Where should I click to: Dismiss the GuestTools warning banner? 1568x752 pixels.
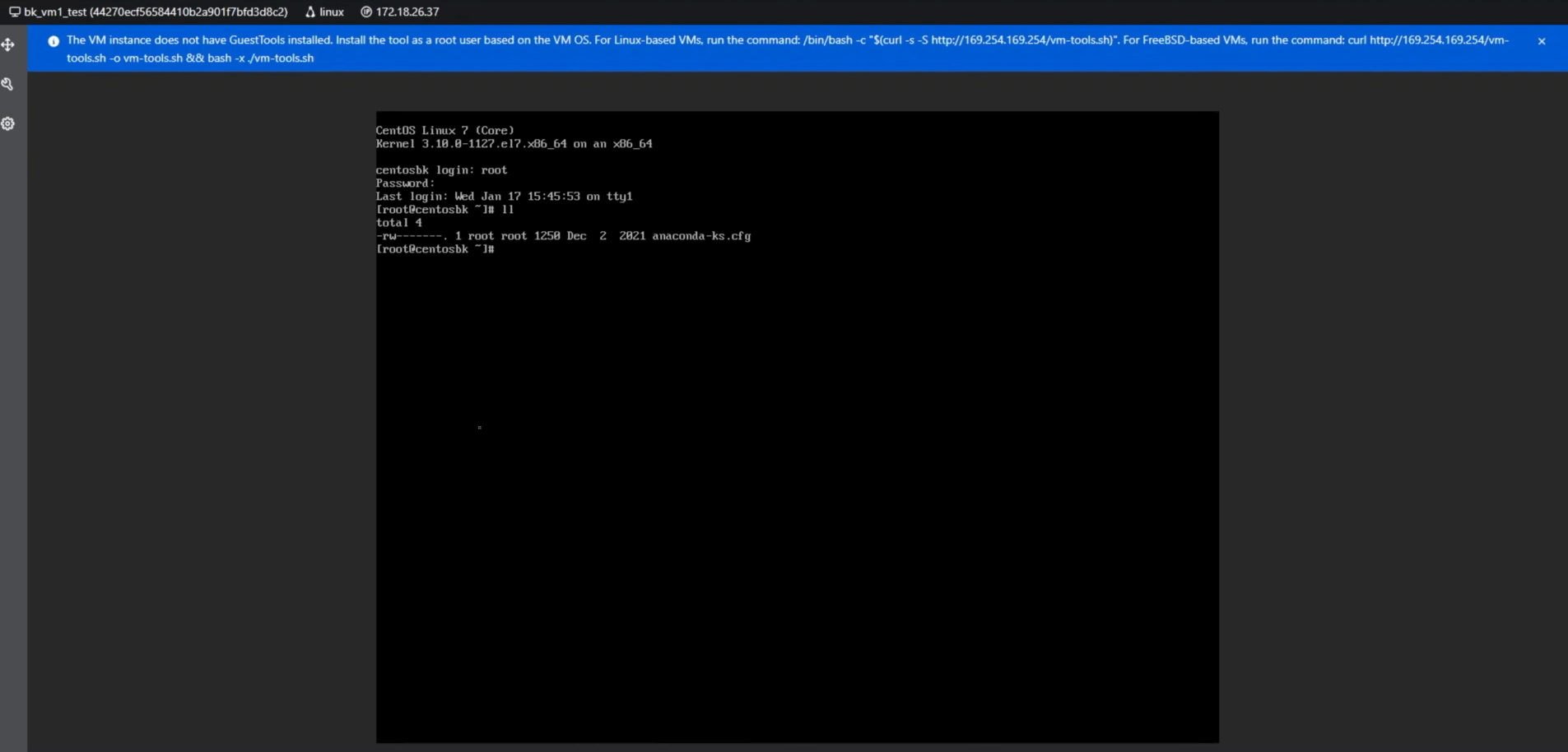click(1542, 41)
